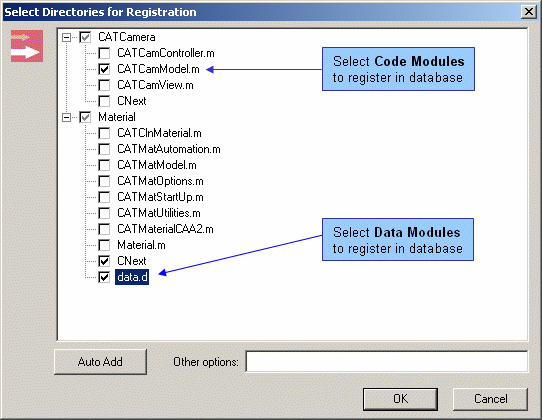
Task: Uncheck the CATCamModel.m checkbox
Action: tap(104, 69)
